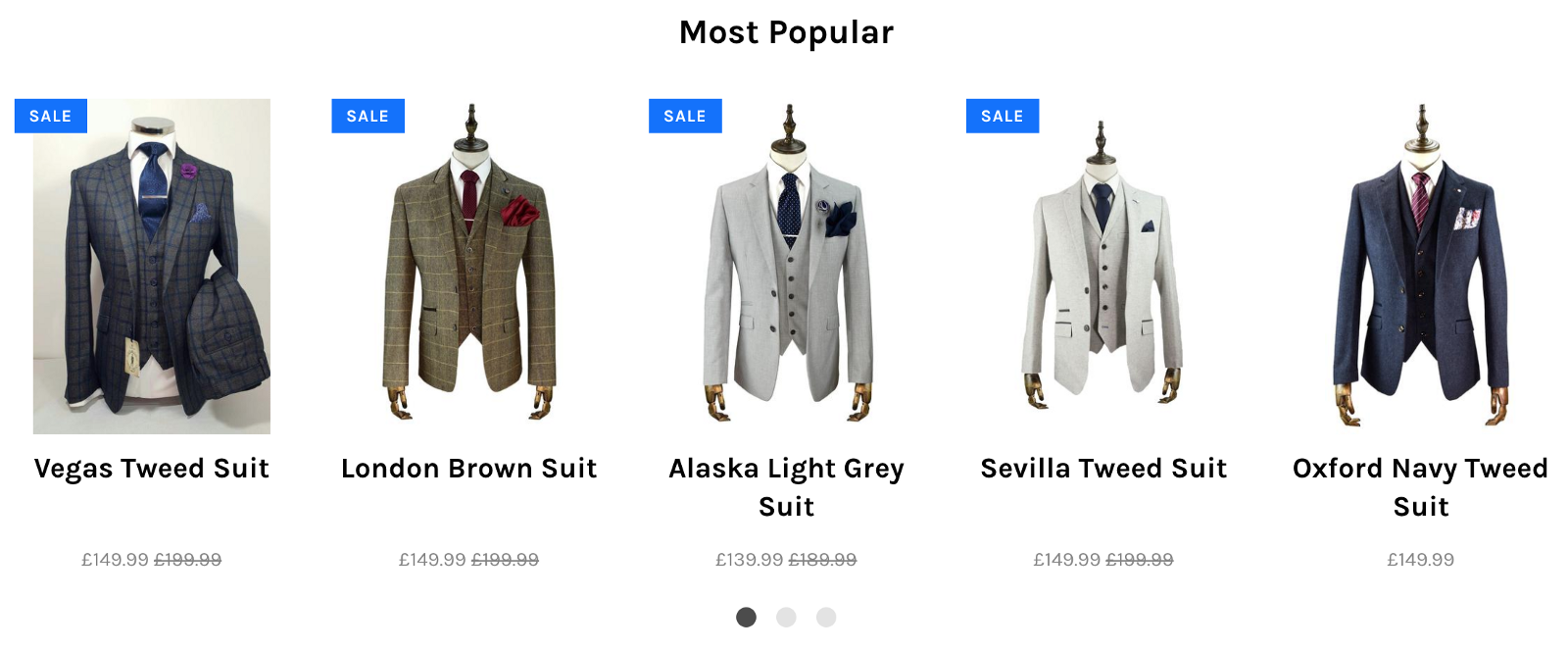
Task: Click the SALE badge on Sevilla Tweed Suit
Action: tap(1003, 116)
